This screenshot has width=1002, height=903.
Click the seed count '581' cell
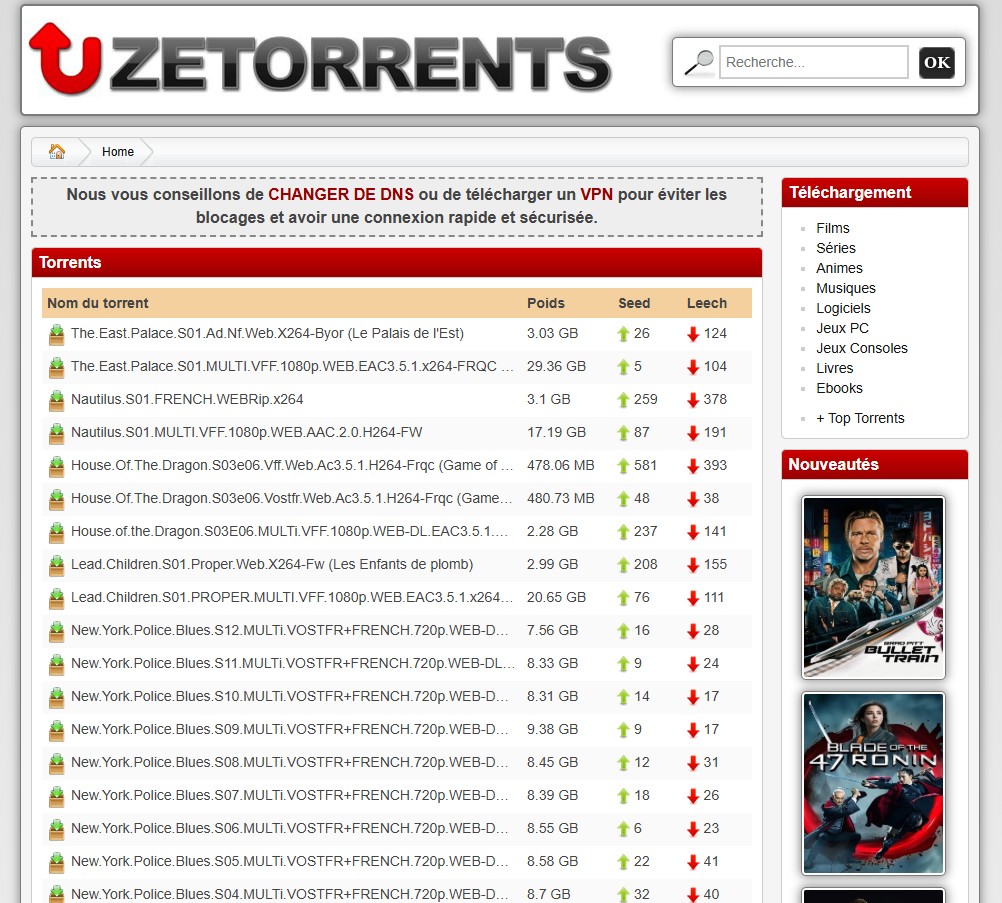[x=645, y=465]
